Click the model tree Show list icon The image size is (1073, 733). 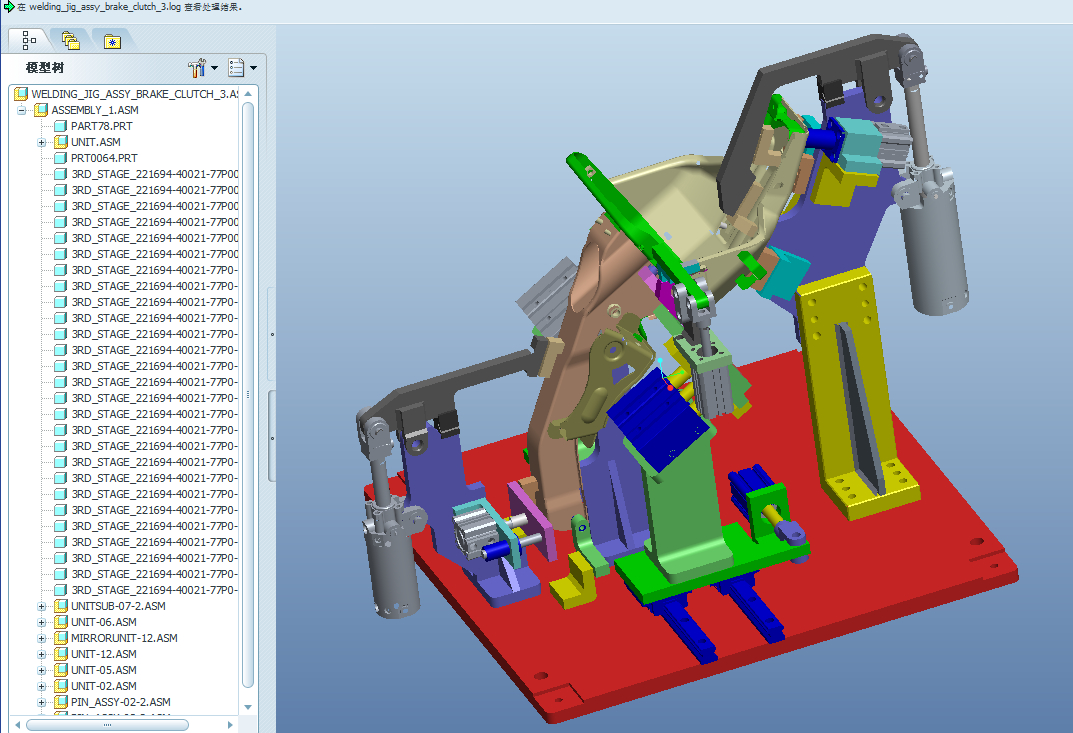coord(236,68)
